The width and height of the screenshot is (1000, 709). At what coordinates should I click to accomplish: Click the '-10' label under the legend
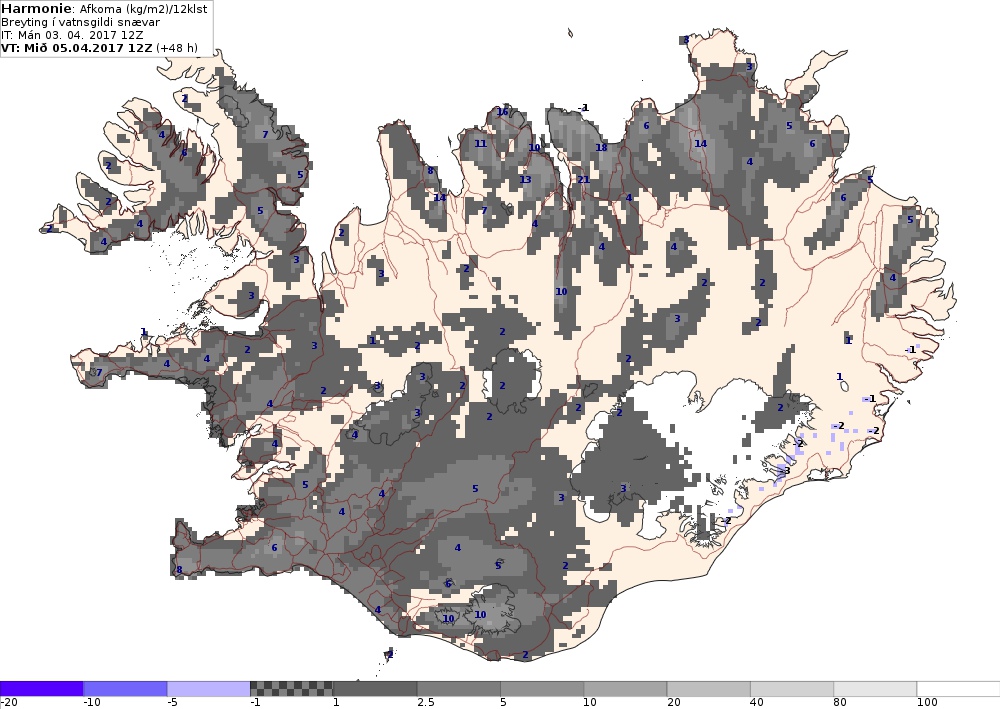pyautogui.click(x=92, y=703)
